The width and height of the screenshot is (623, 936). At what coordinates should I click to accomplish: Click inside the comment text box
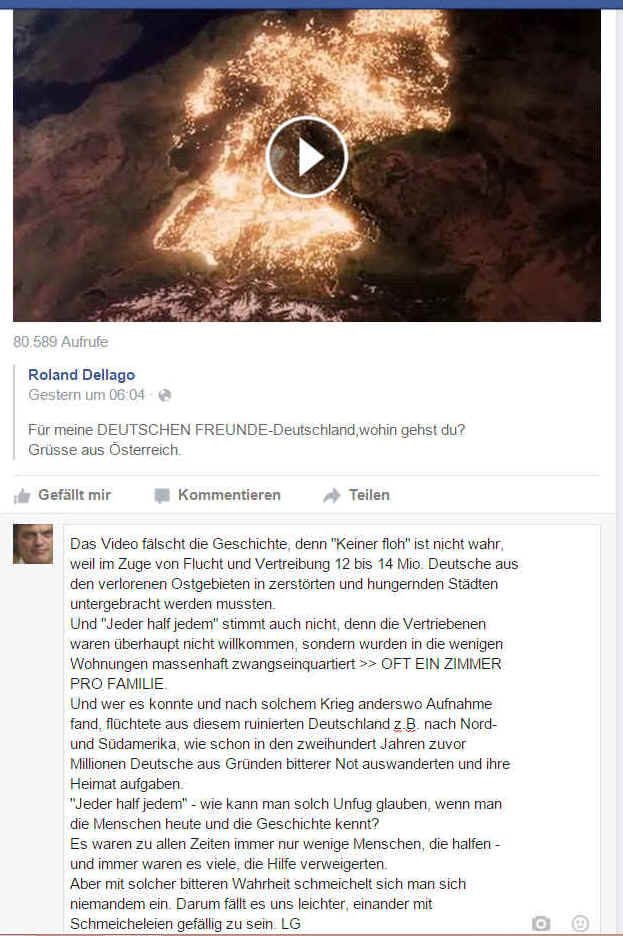click(332, 728)
